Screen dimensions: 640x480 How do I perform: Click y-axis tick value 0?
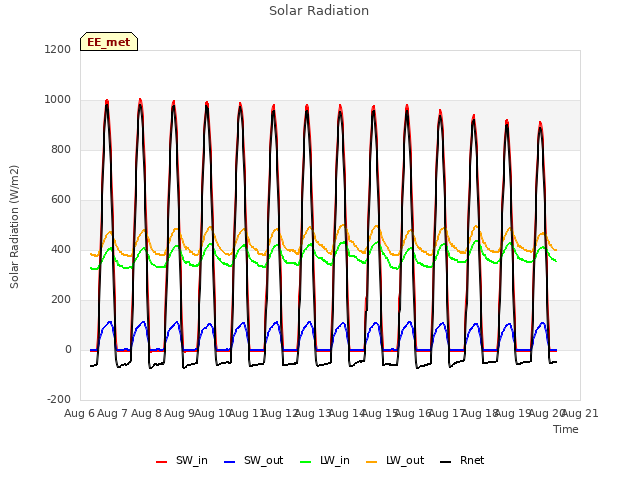coord(68,349)
